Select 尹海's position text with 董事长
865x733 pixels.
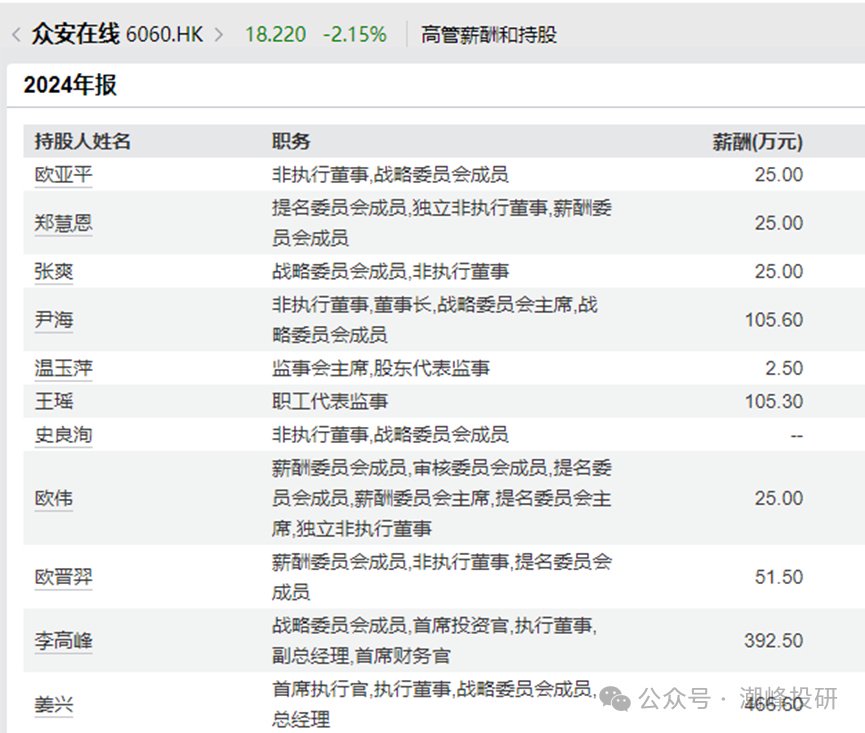coord(435,319)
